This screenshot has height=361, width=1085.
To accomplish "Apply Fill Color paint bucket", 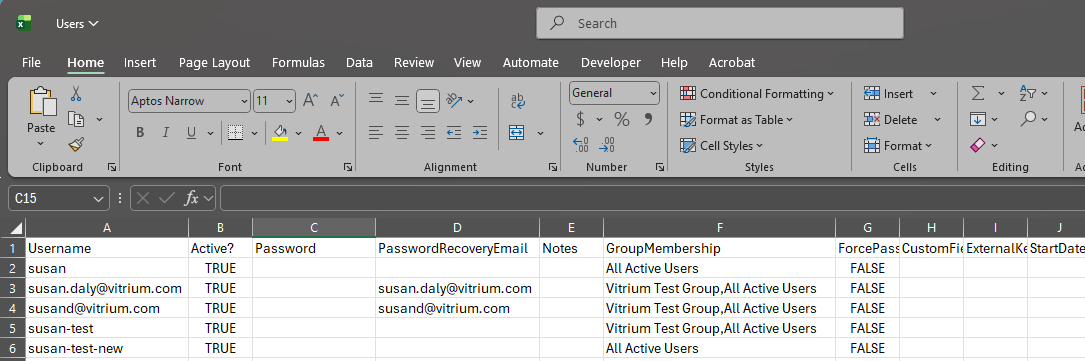I will (280, 133).
